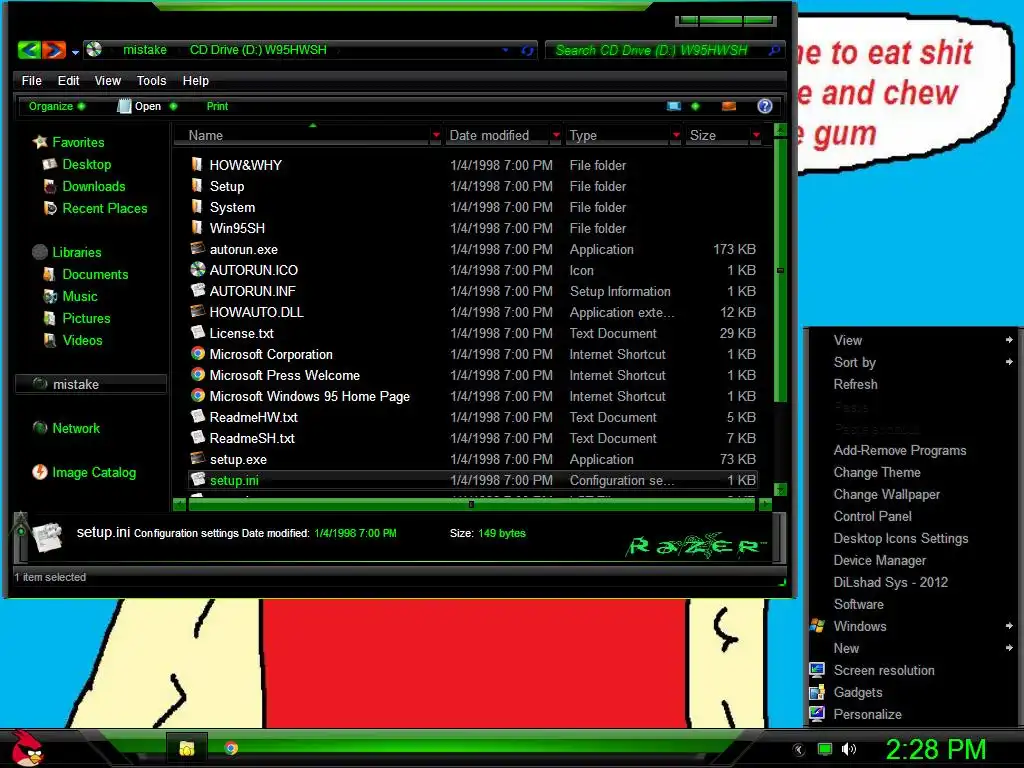Select the HOWAUTO.DLL file icon

(x=198, y=311)
